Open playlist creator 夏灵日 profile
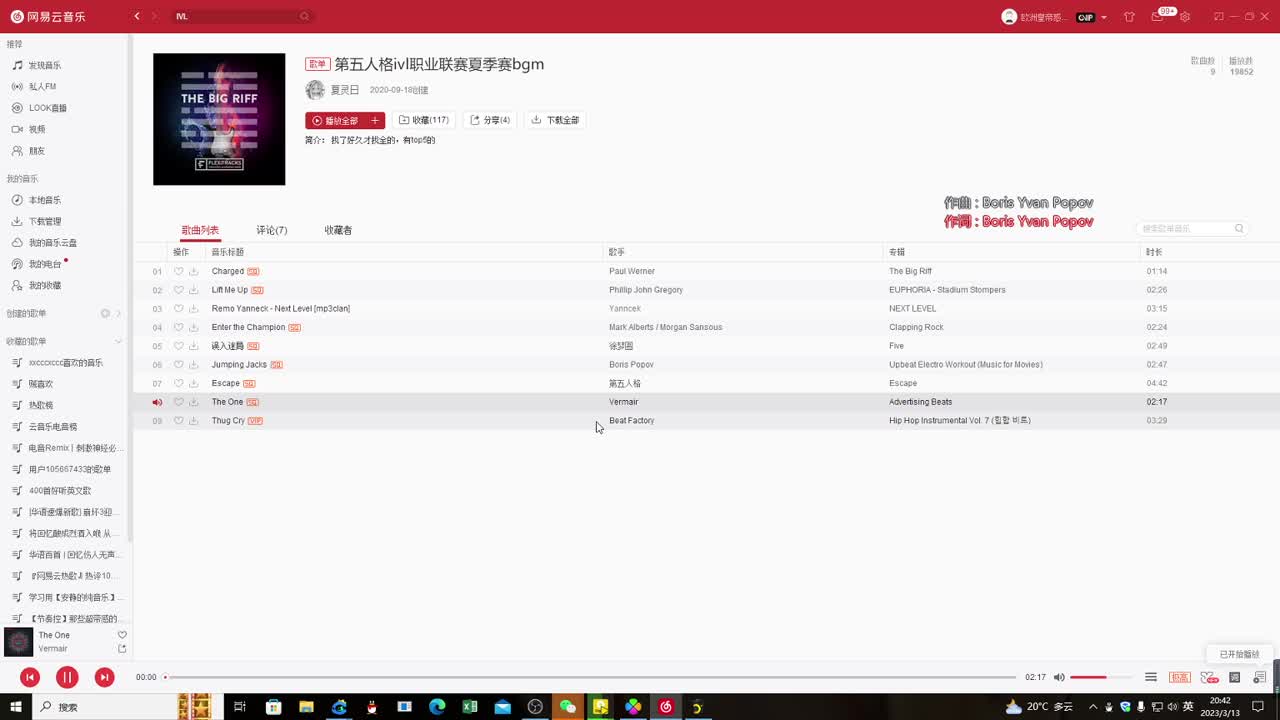The image size is (1280, 720). click(345, 90)
